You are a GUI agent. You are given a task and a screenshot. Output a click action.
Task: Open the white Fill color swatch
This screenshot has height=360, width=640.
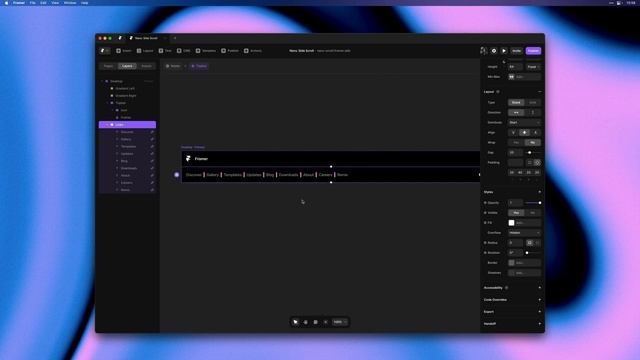(511, 223)
